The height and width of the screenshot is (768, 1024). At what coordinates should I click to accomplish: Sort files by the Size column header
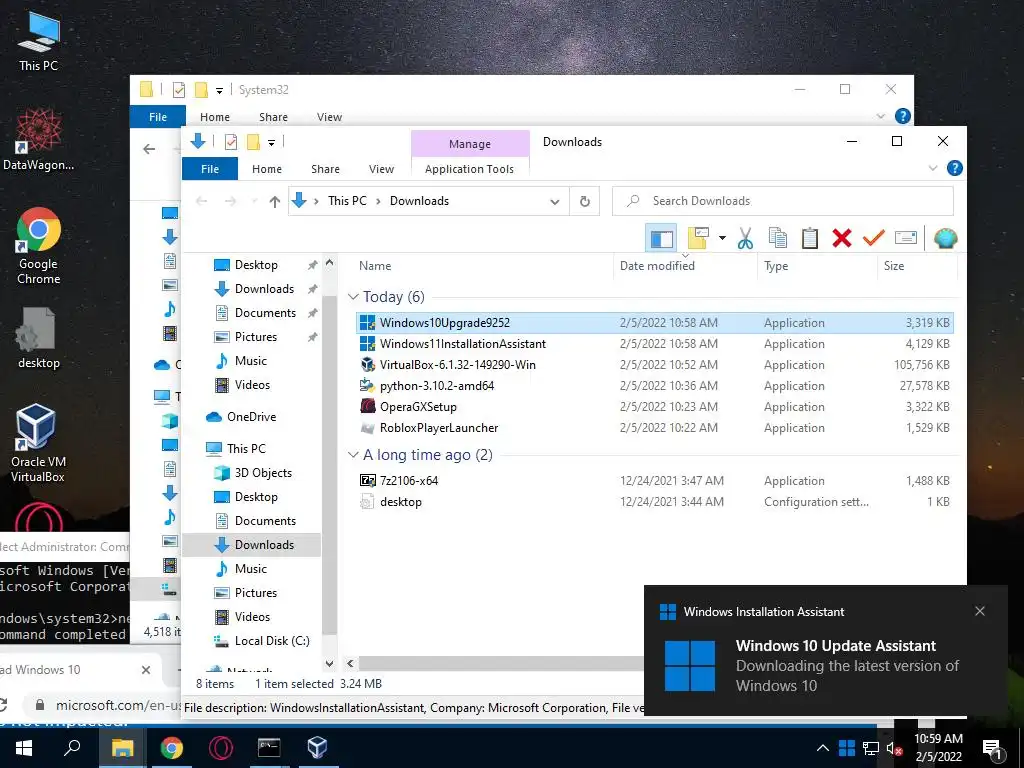[894, 266]
